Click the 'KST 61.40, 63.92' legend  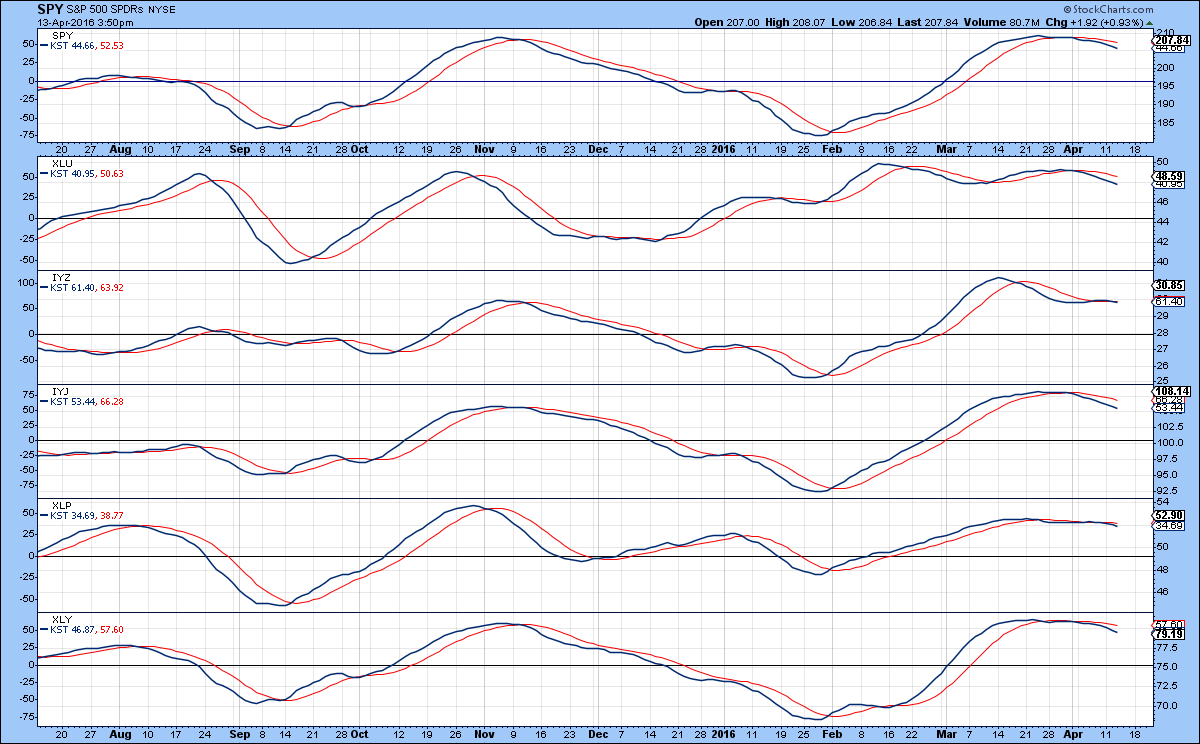point(87,287)
